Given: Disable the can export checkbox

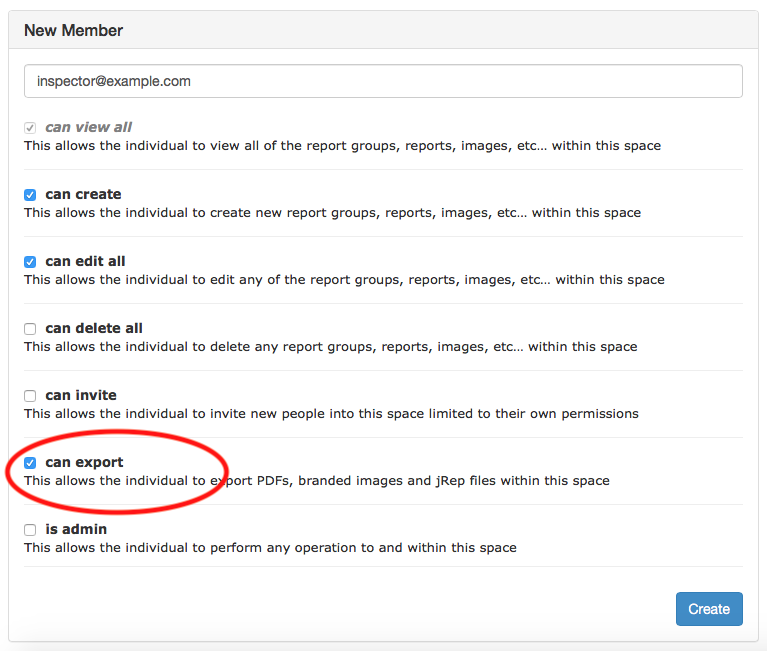Looking at the screenshot, I should click(x=30, y=463).
